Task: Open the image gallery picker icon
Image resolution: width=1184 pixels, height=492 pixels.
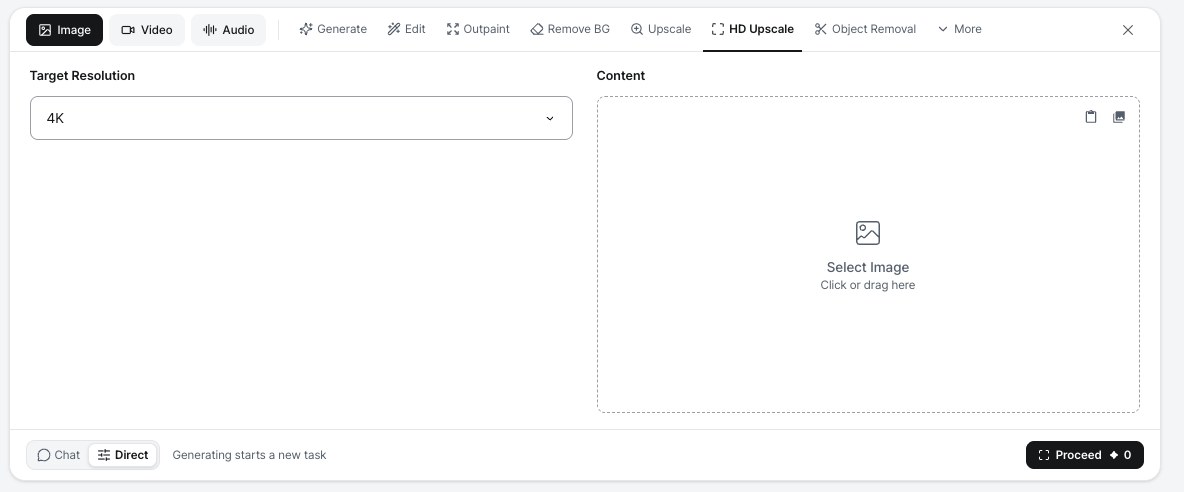Action: pos(1118,117)
